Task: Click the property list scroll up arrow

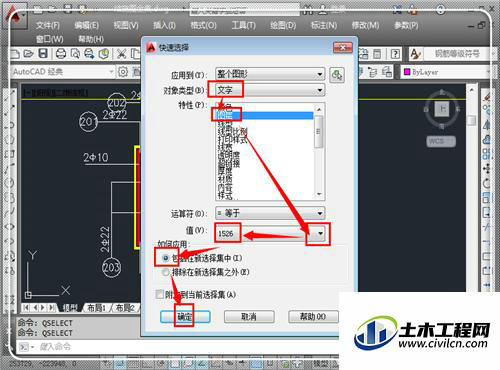Action: click(319, 109)
